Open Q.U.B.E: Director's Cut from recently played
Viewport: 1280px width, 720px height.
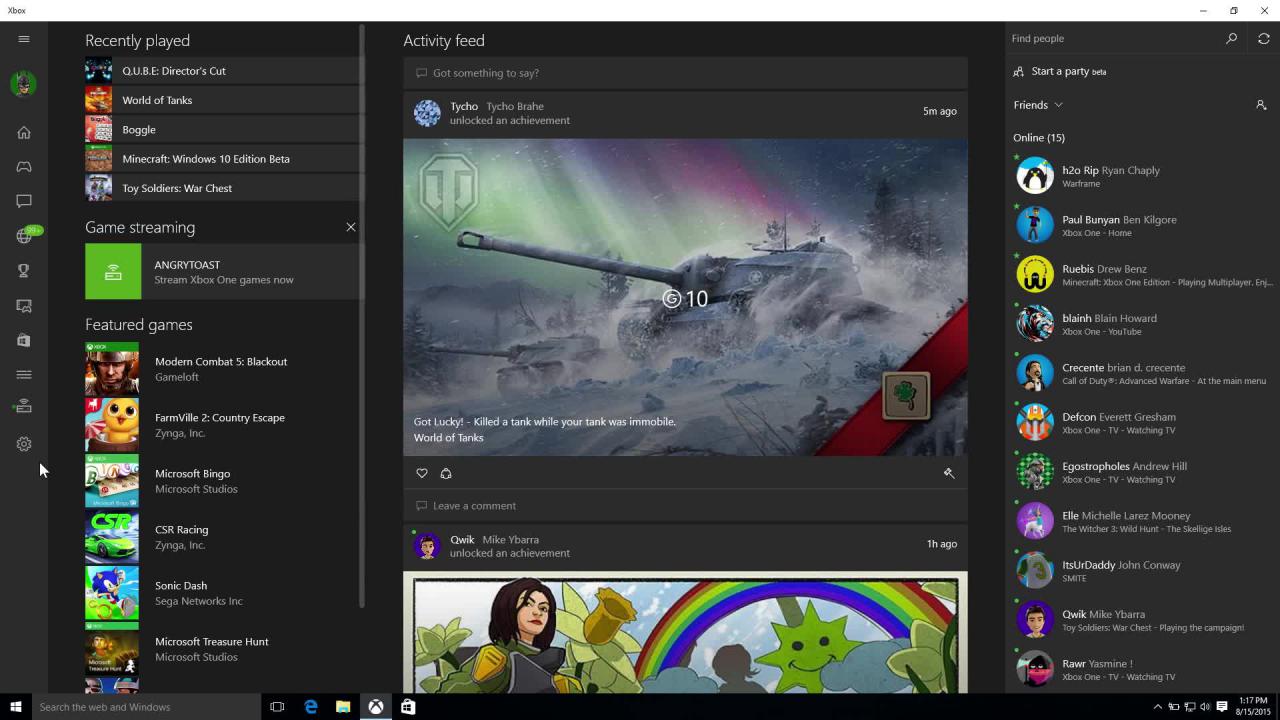224,71
